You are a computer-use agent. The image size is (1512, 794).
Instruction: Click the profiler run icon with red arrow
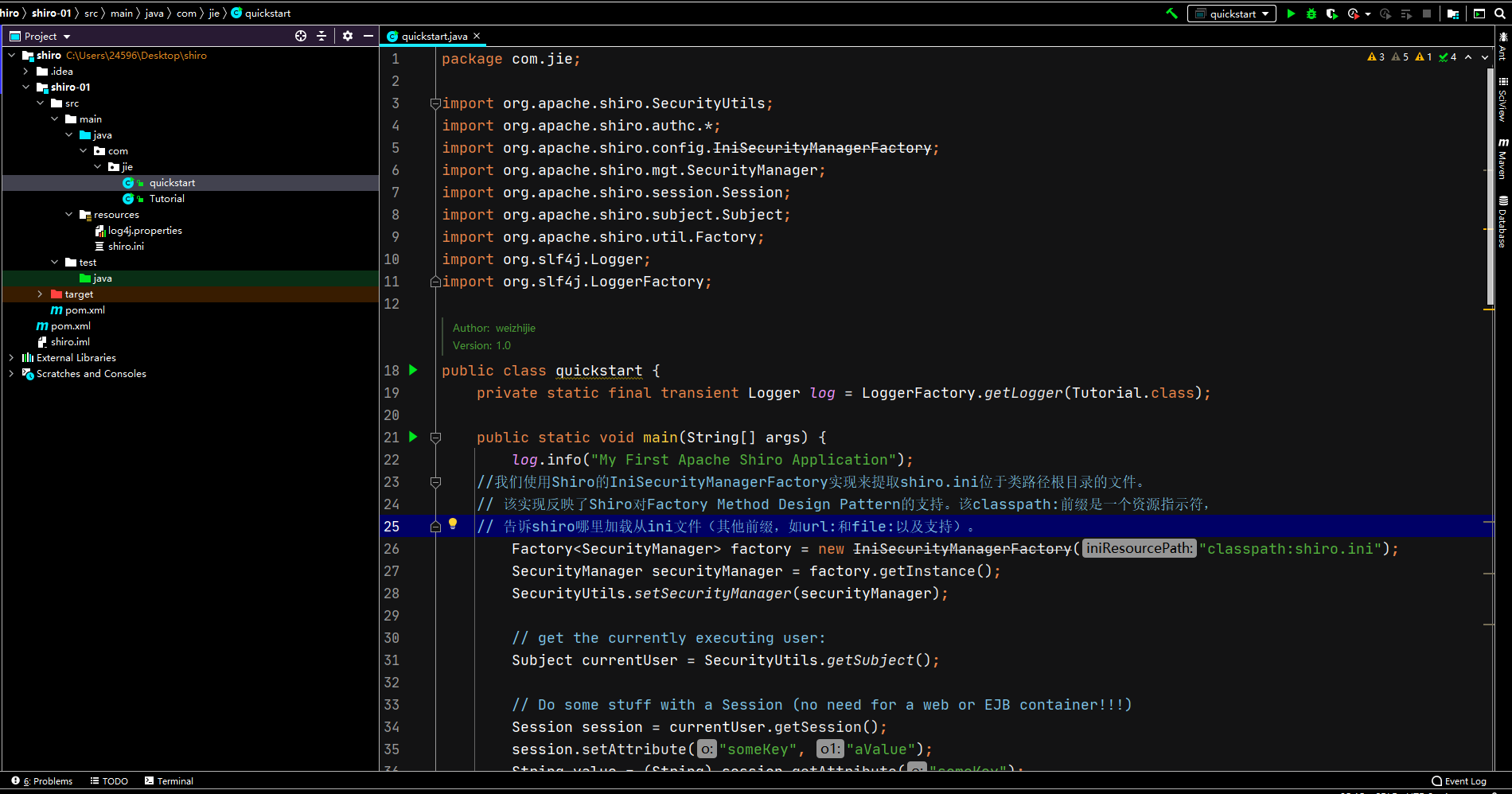1353,14
